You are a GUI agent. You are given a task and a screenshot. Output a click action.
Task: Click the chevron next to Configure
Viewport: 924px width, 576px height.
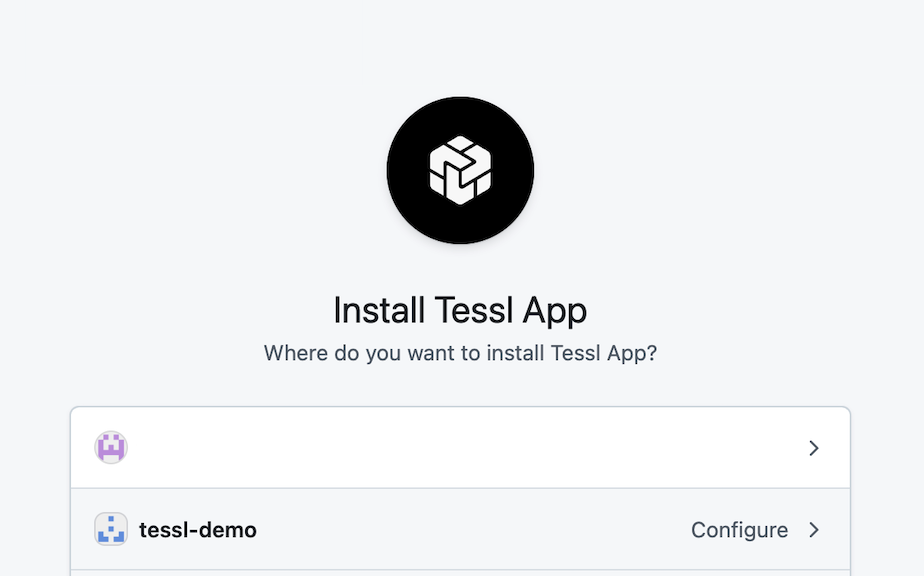click(x=814, y=530)
